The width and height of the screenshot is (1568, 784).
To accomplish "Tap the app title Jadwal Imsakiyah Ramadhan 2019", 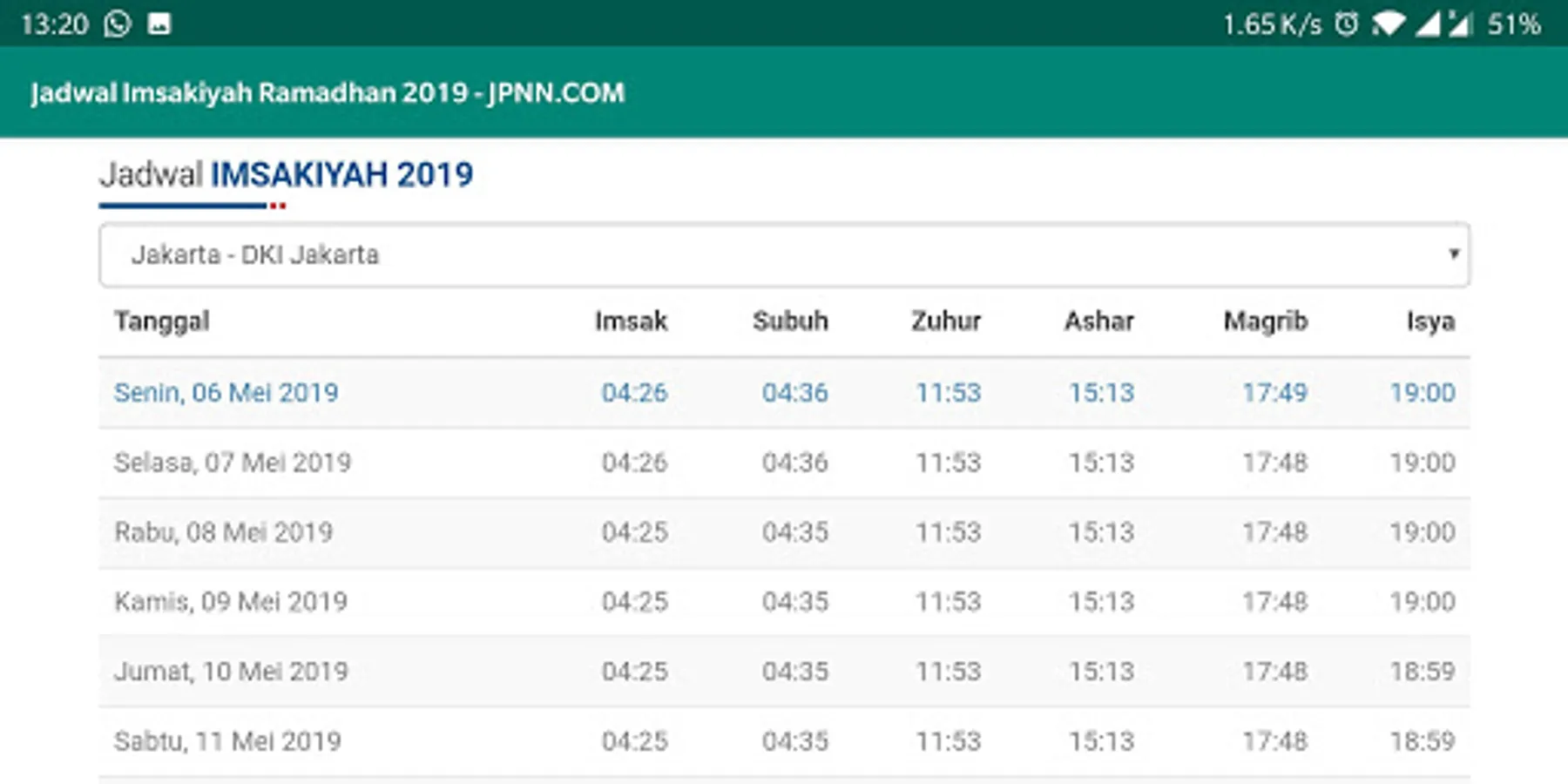I will [x=328, y=92].
